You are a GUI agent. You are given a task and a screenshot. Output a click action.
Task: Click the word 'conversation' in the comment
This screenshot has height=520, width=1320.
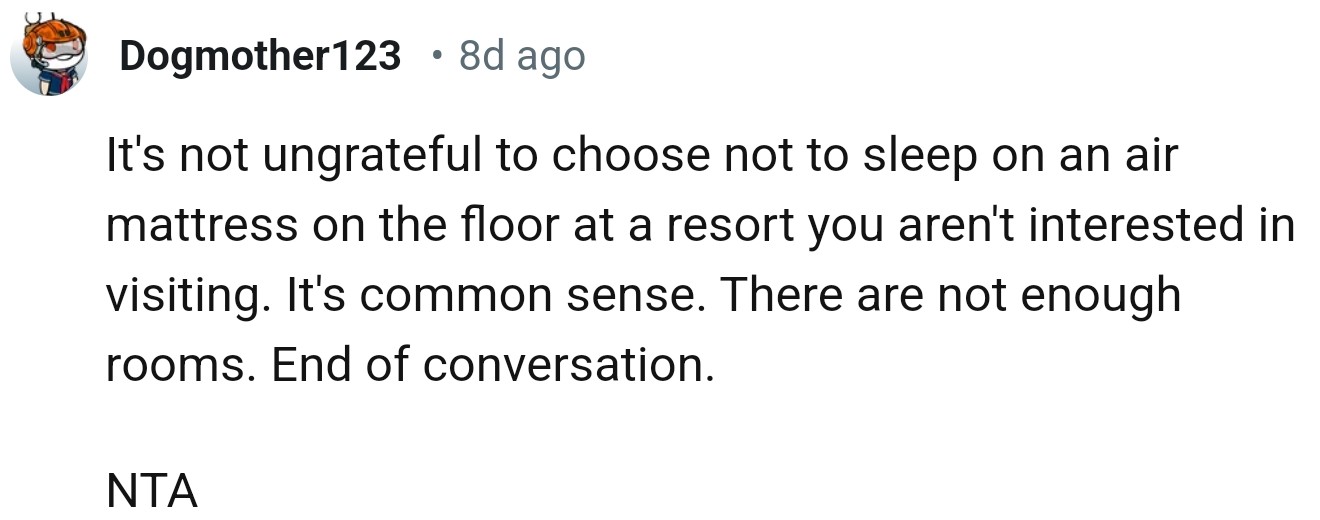[x=567, y=365]
